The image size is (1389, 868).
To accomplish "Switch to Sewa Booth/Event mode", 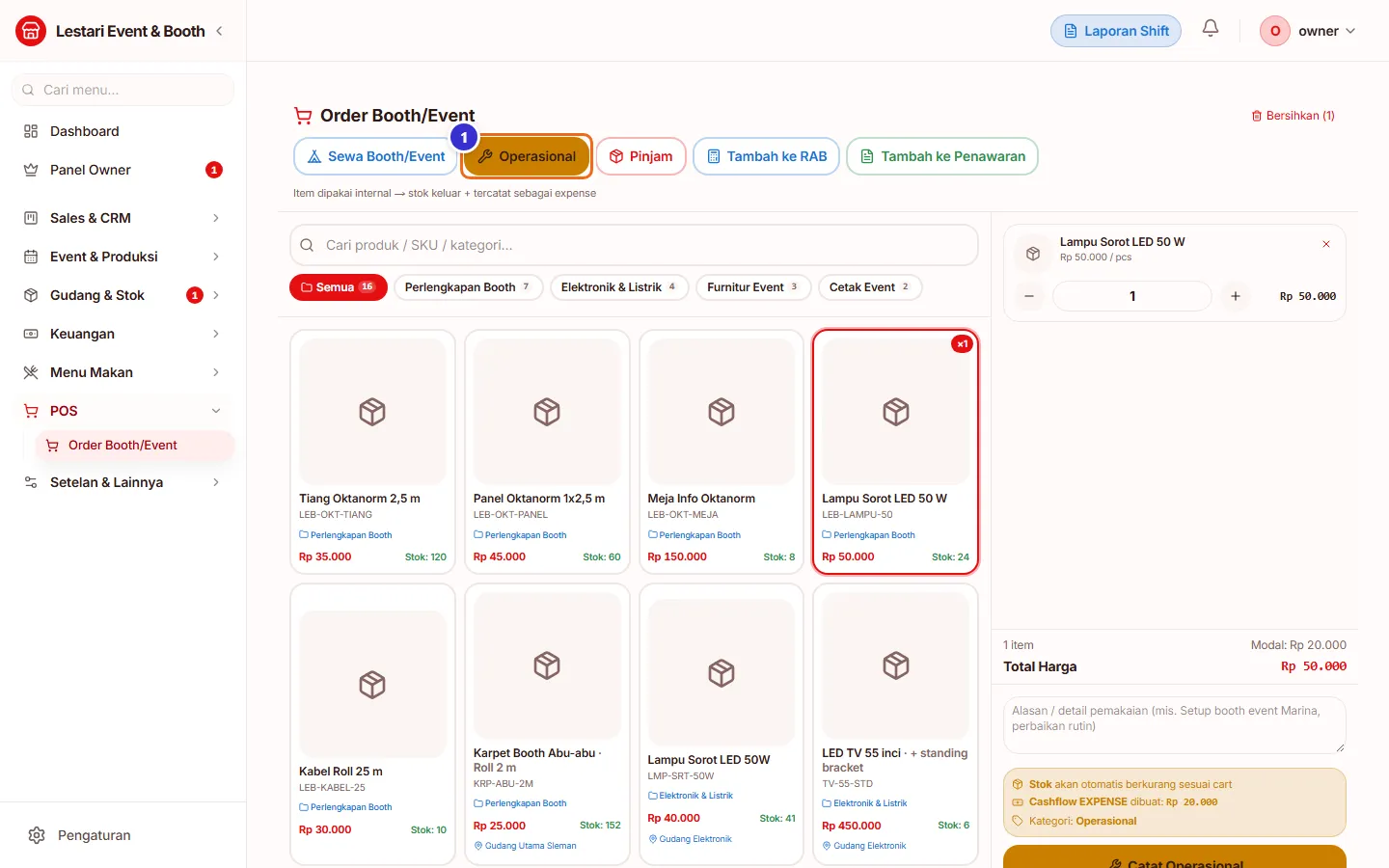I will click(376, 156).
